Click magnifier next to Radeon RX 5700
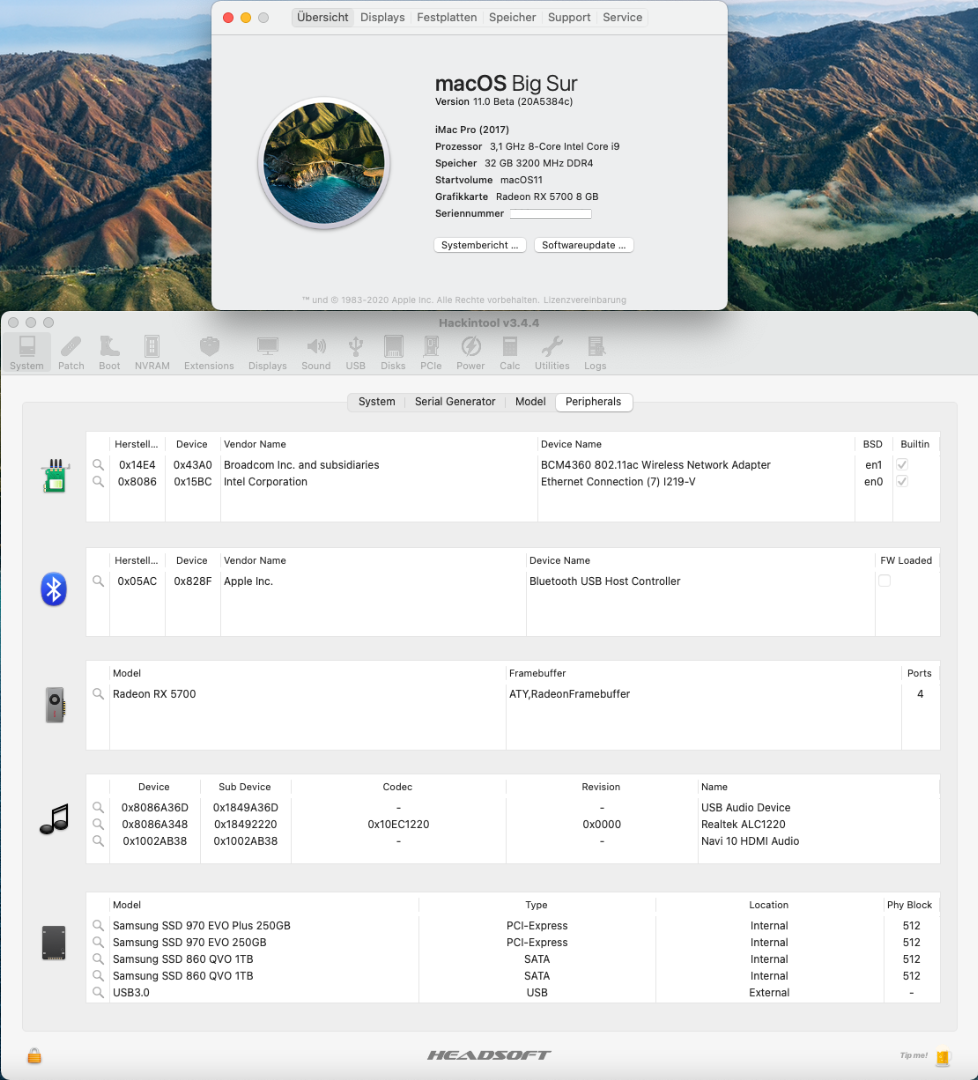 click(98, 694)
